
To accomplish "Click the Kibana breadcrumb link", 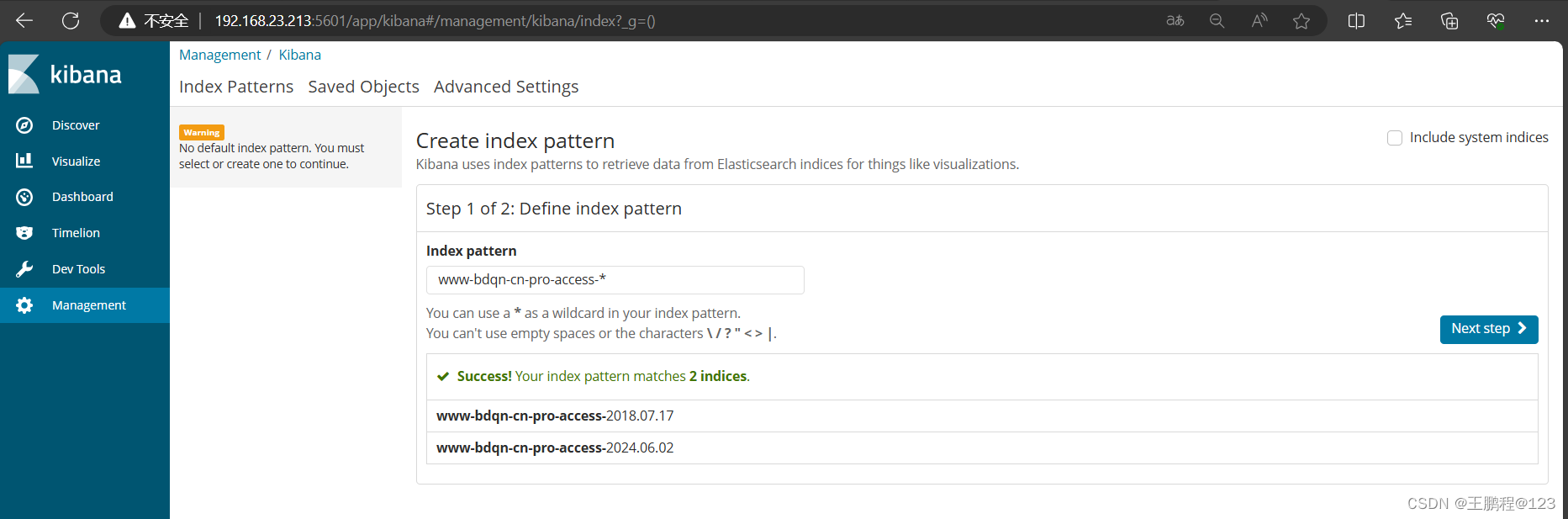I will coord(299,55).
